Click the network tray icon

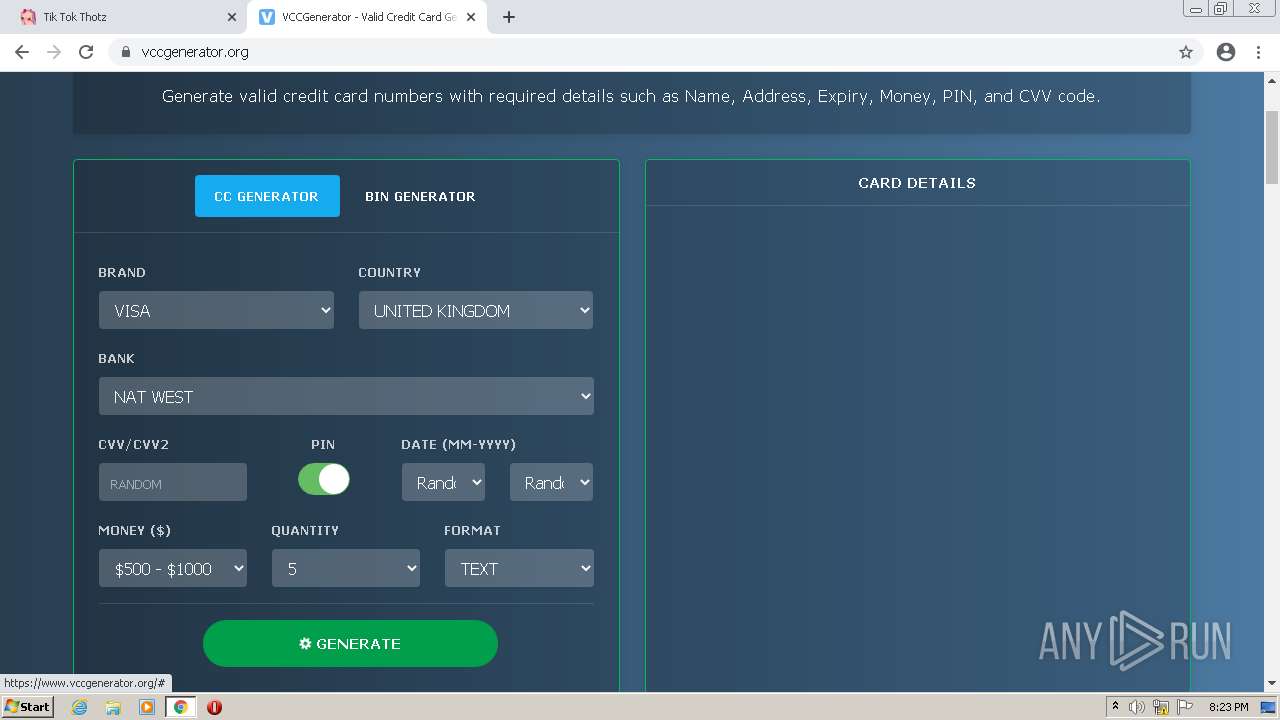coord(1161,707)
